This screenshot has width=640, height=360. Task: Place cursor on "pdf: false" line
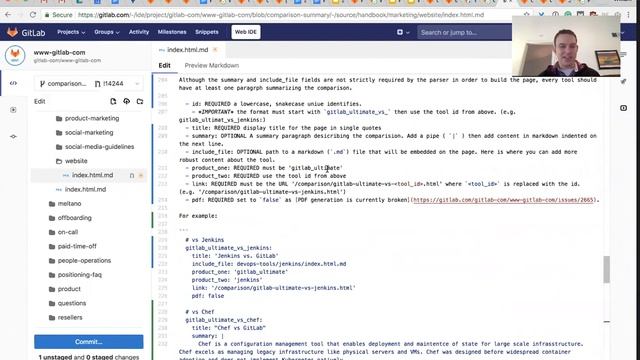click(208, 296)
